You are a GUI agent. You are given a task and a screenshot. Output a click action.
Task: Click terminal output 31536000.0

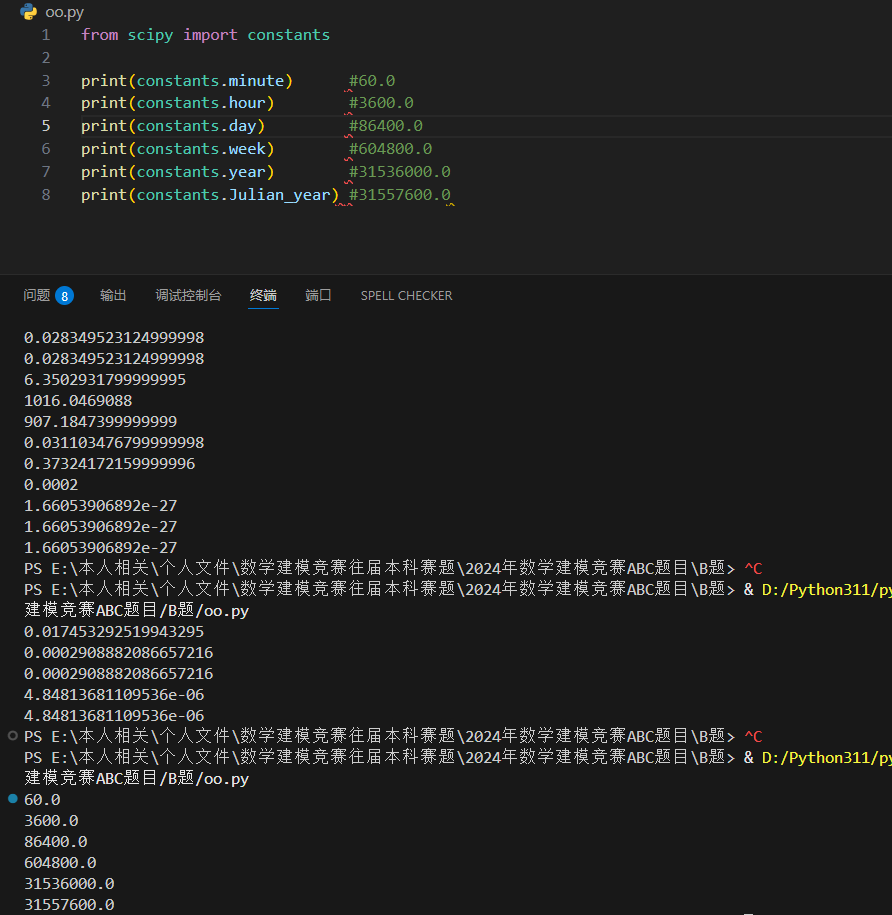tap(69, 884)
